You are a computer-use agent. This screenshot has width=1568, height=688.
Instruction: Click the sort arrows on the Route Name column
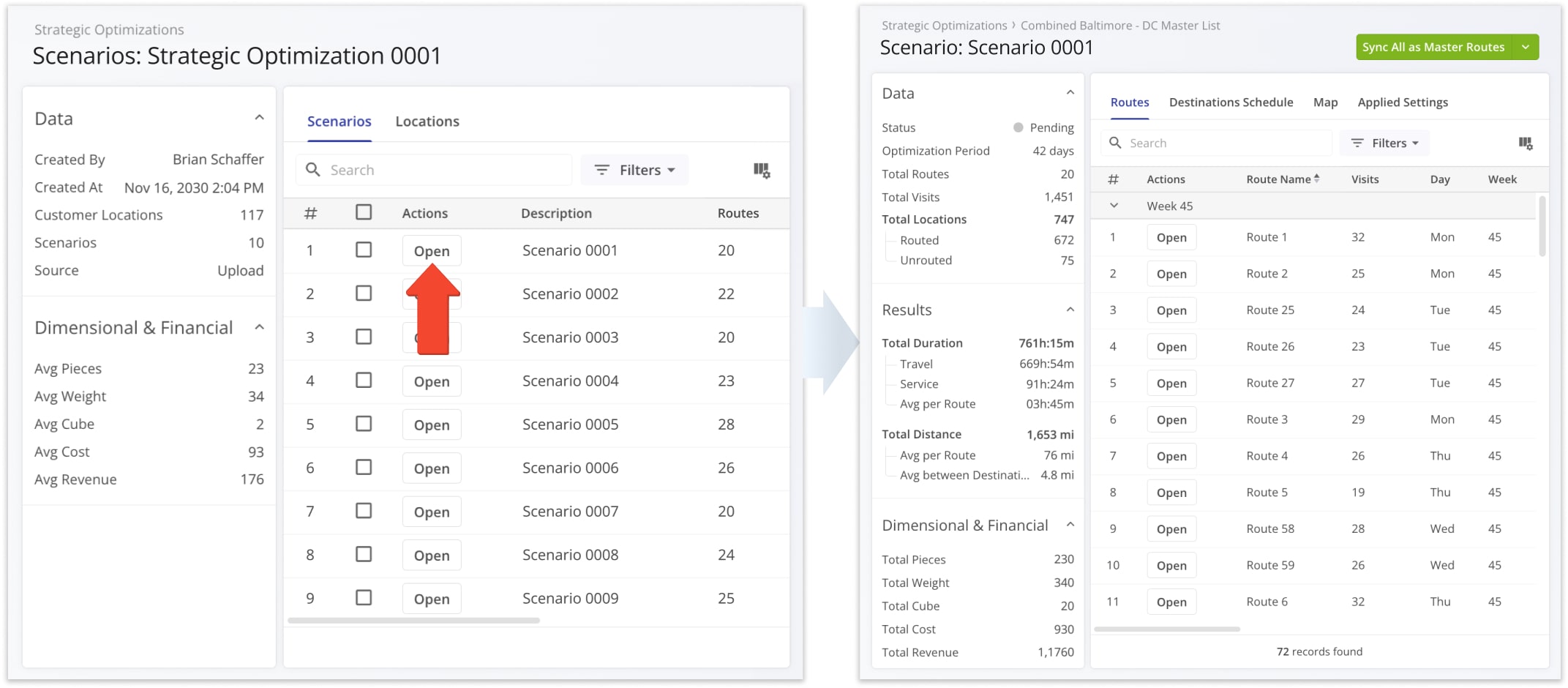pyautogui.click(x=1318, y=177)
